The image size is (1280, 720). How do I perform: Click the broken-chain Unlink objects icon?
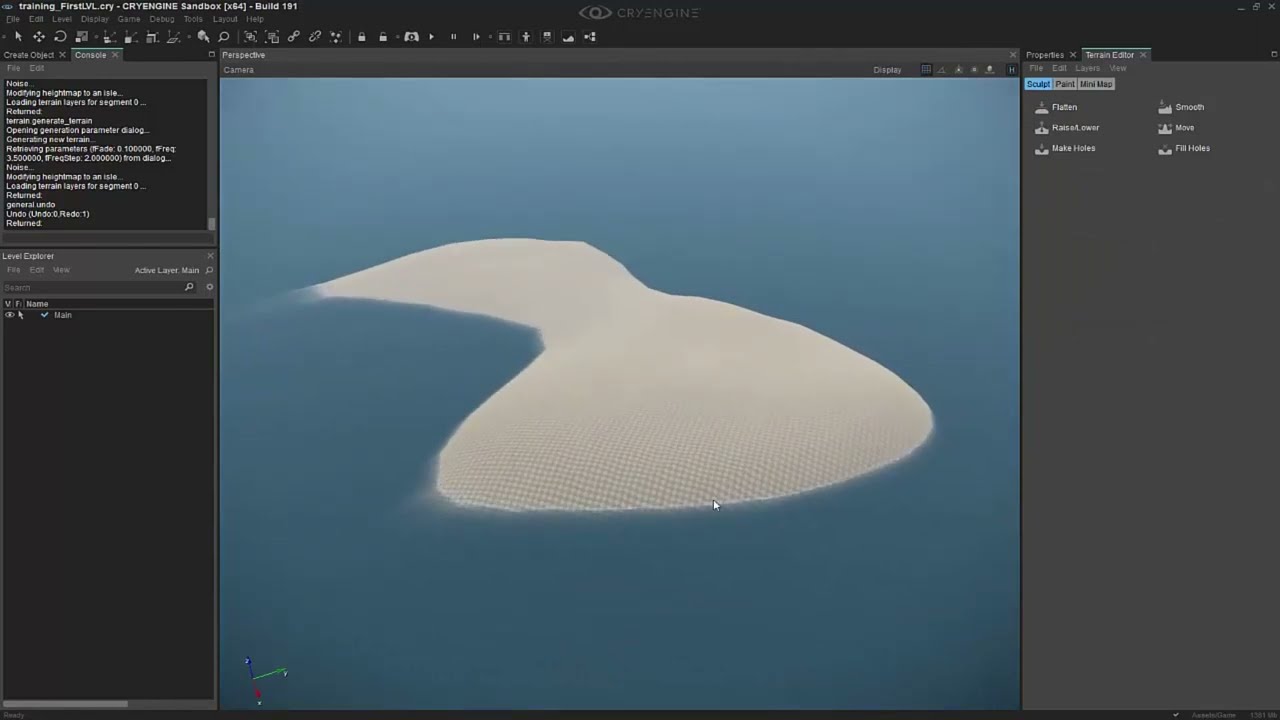point(315,37)
